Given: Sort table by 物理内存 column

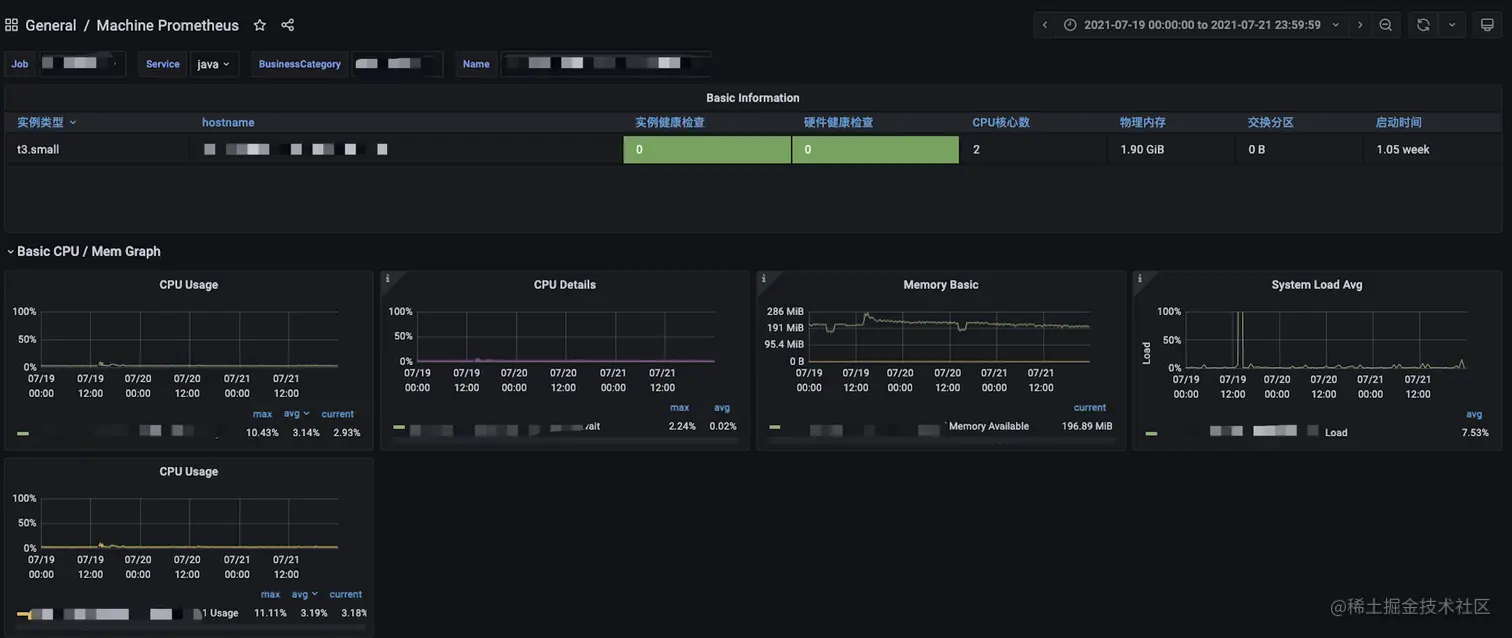Looking at the screenshot, I should coord(1143,122).
